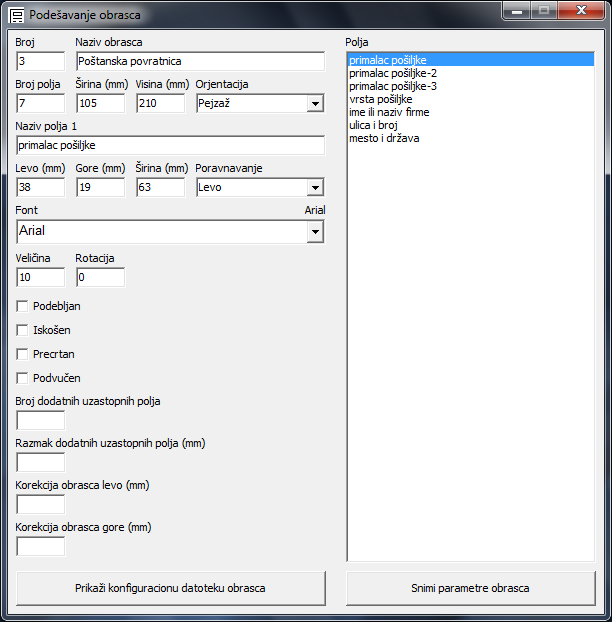Enable Podvučen underline checkbox
Screen dimensions: 612x622
[23, 378]
